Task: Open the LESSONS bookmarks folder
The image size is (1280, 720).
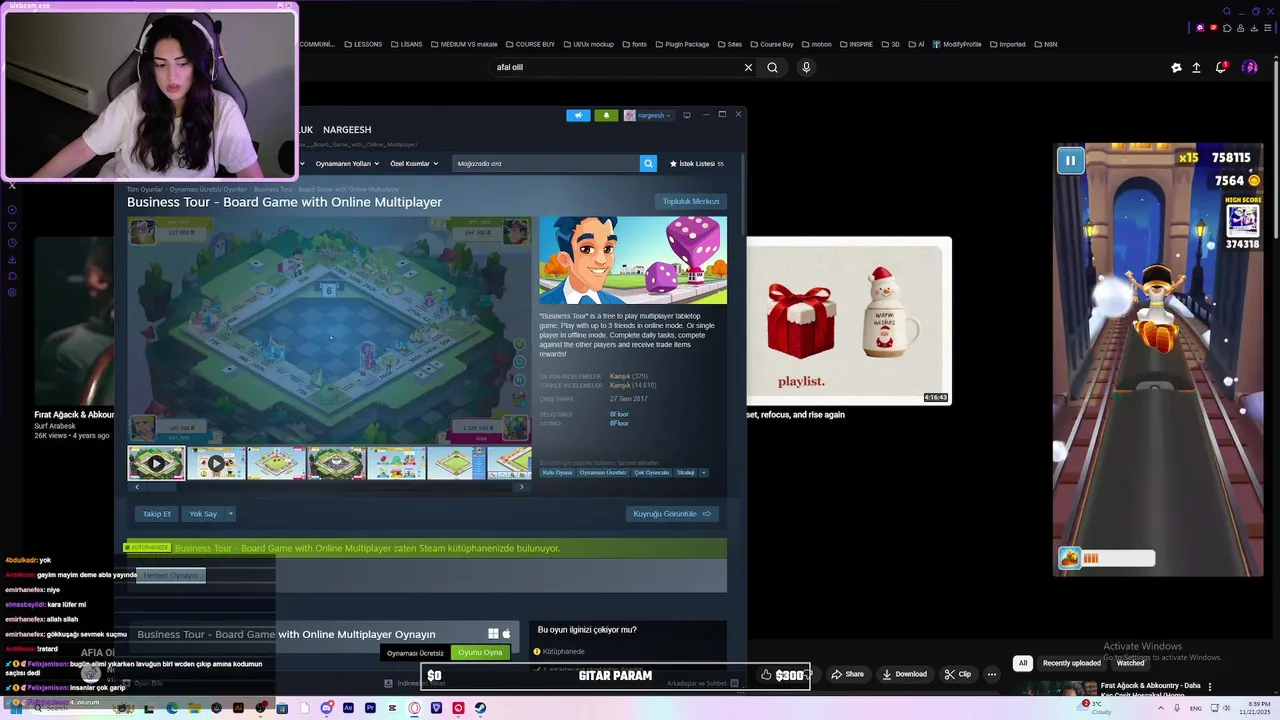Action: tap(362, 44)
